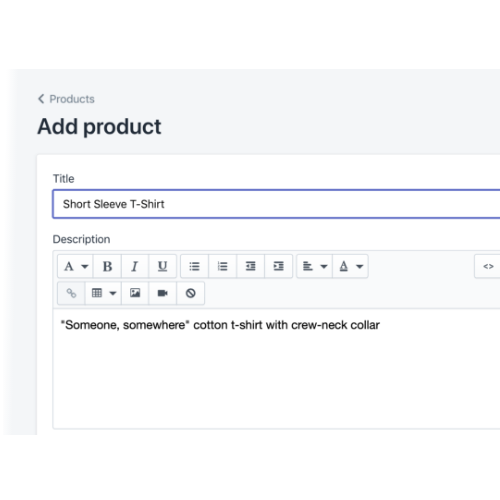Click inside the description text area
The width and height of the screenshot is (500, 500).
[x=276, y=369]
